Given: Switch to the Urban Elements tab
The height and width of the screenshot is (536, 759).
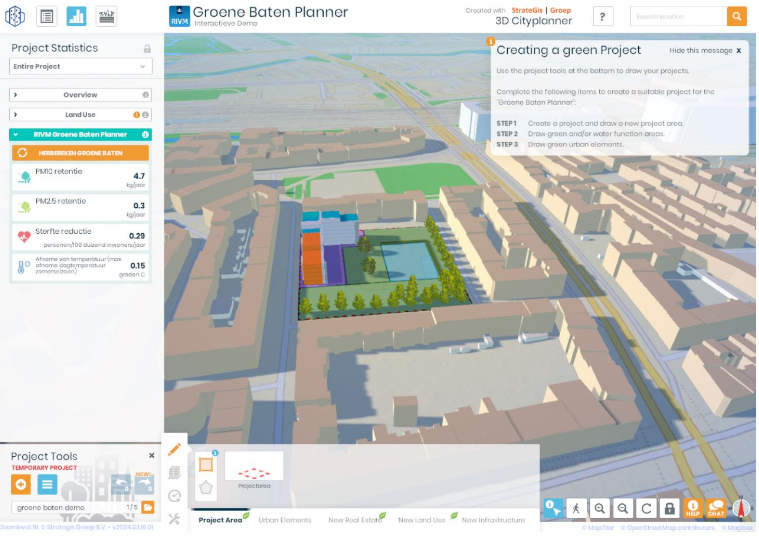Looking at the screenshot, I should pos(285,520).
